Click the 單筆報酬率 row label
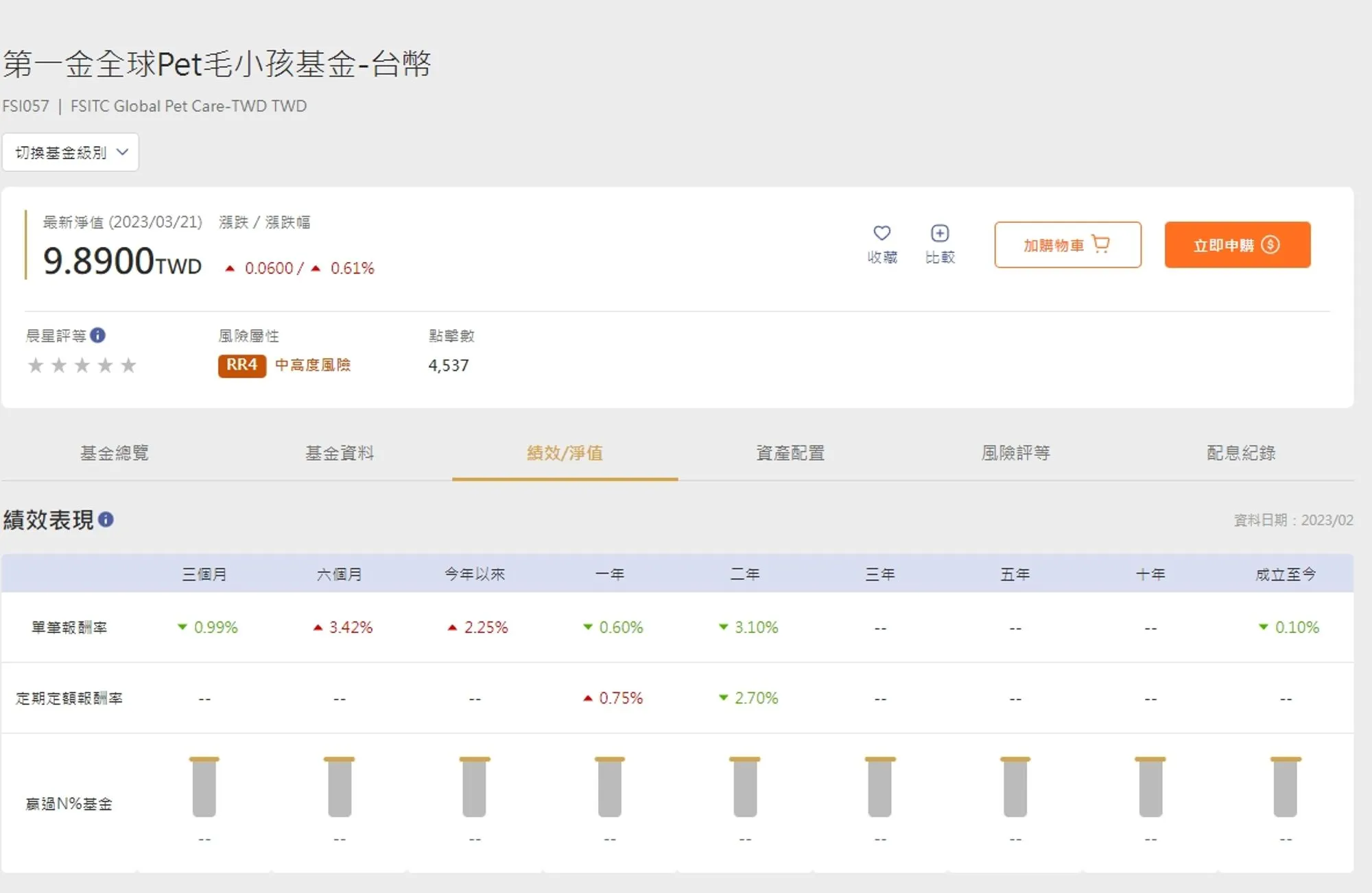Image resolution: width=1372 pixels, height=893 pixels. click(x=69, y=628)
